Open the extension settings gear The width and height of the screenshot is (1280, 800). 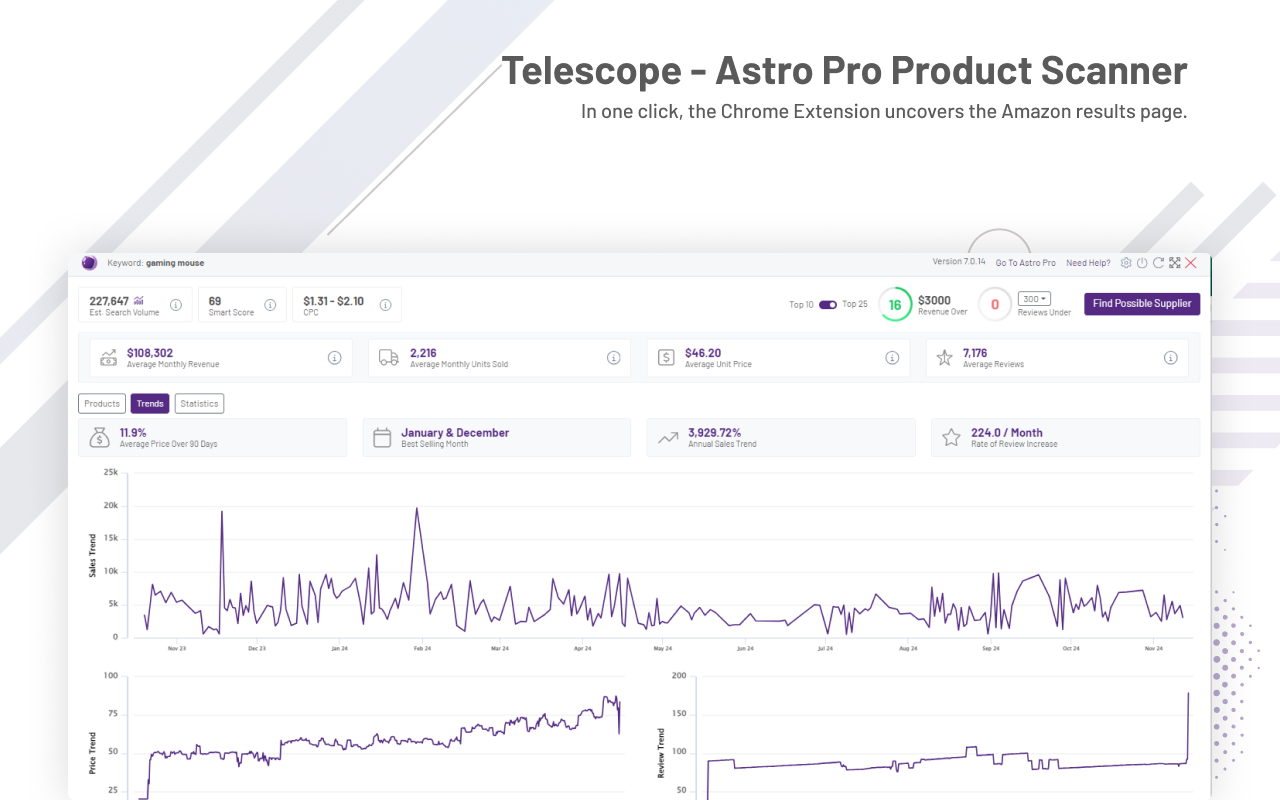1126,263
